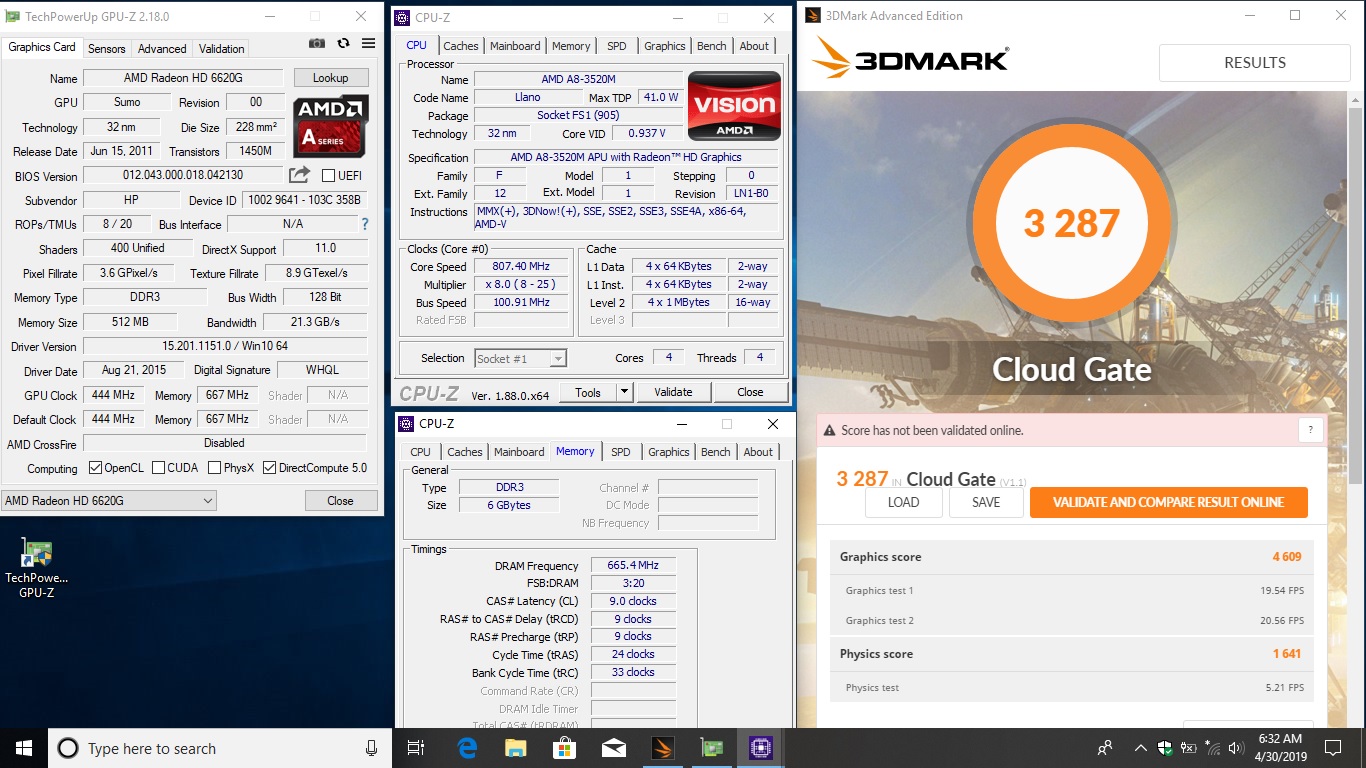Toggle the DirectCompute 5.0 checkbox
This screenshot has width=1366, height=768.
click(x=270, y=468)
